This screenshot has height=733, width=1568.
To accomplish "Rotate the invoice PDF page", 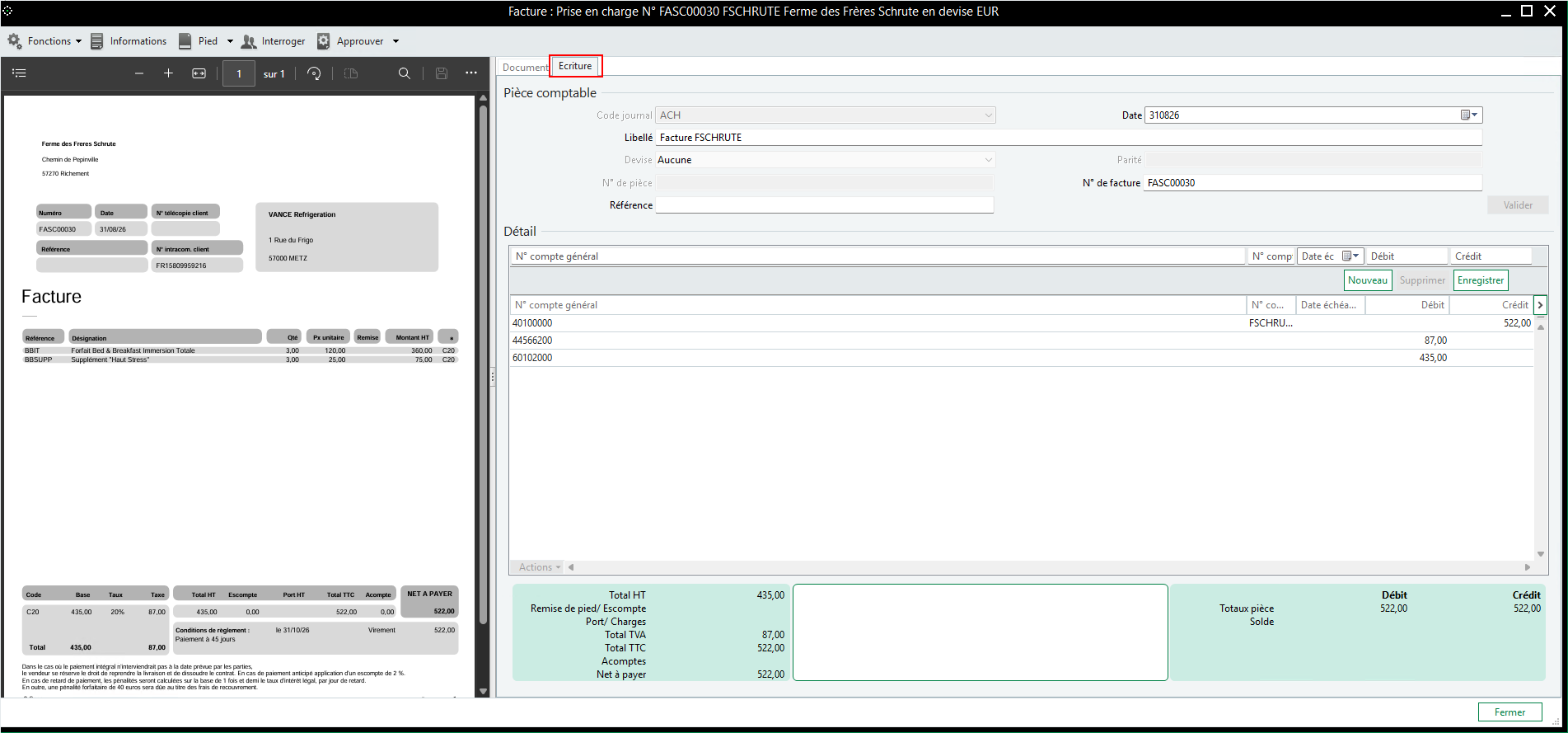I will (314, 73).
